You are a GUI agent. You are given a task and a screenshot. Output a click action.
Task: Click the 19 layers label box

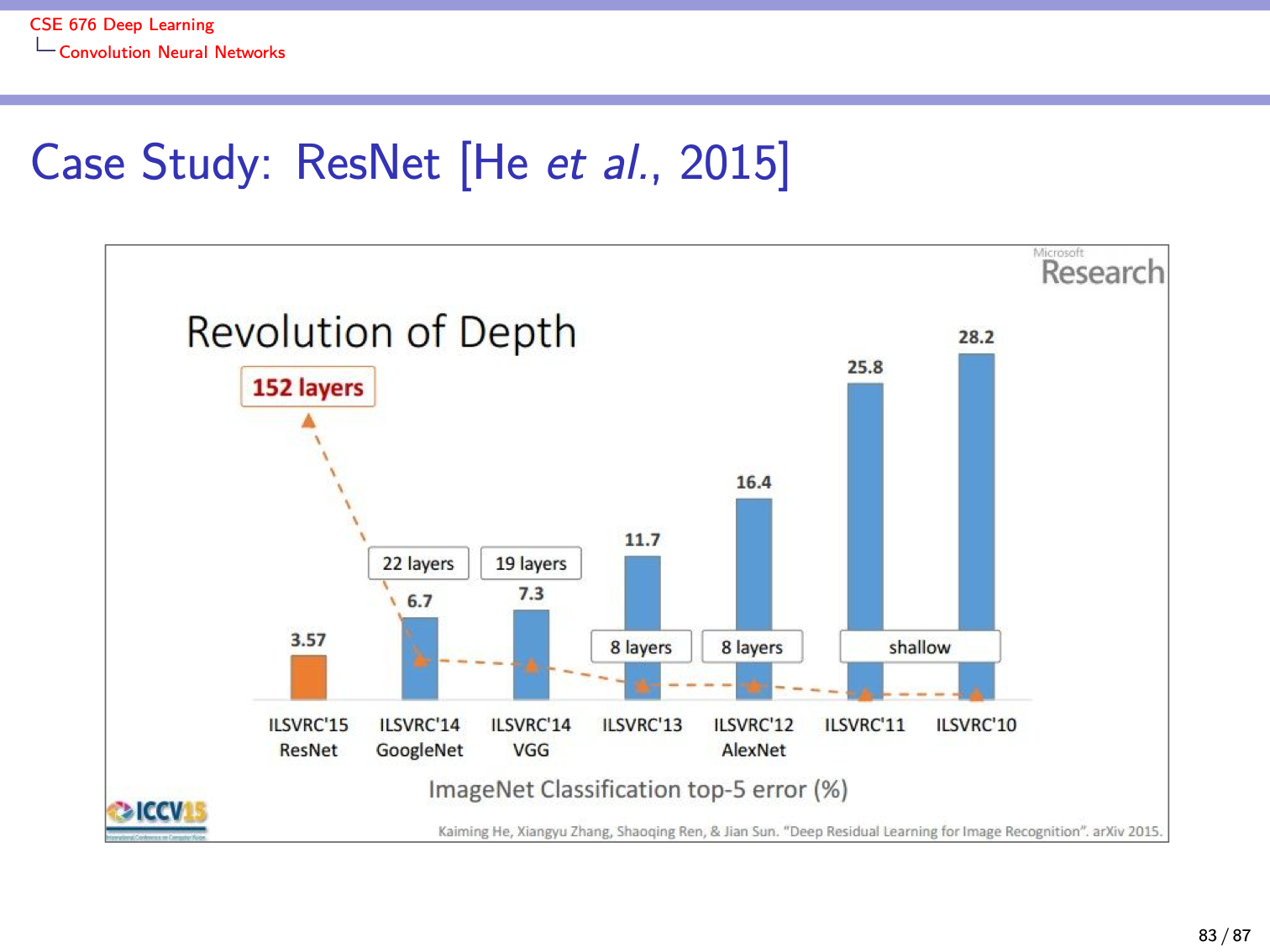point(531,563)
